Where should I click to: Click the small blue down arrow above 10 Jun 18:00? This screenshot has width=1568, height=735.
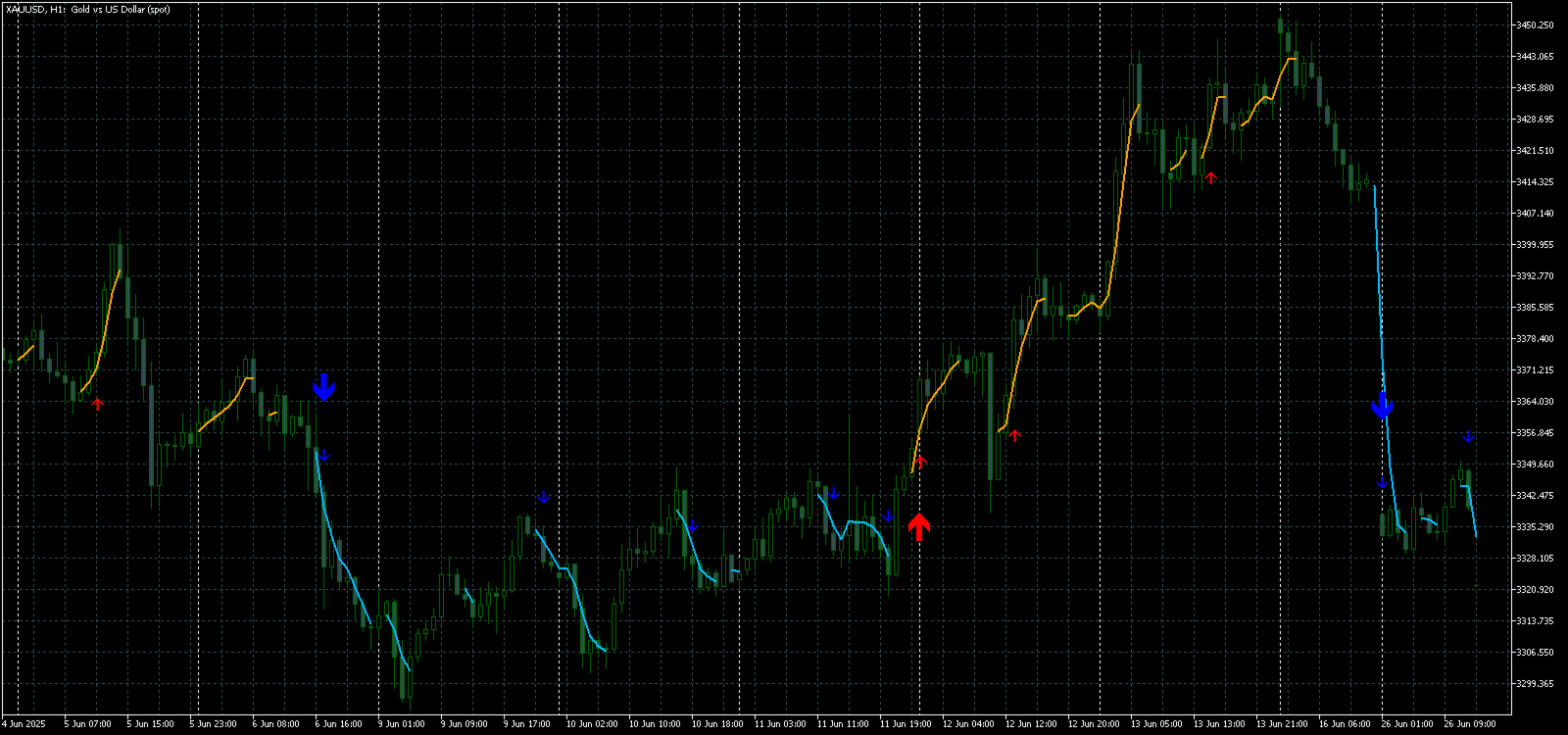click(x=692, y=526)
